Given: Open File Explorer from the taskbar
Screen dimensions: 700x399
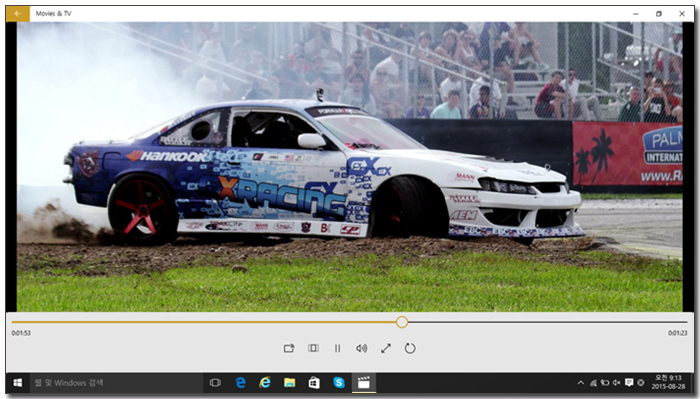Looking at the screenshot, I should point(290,383).
